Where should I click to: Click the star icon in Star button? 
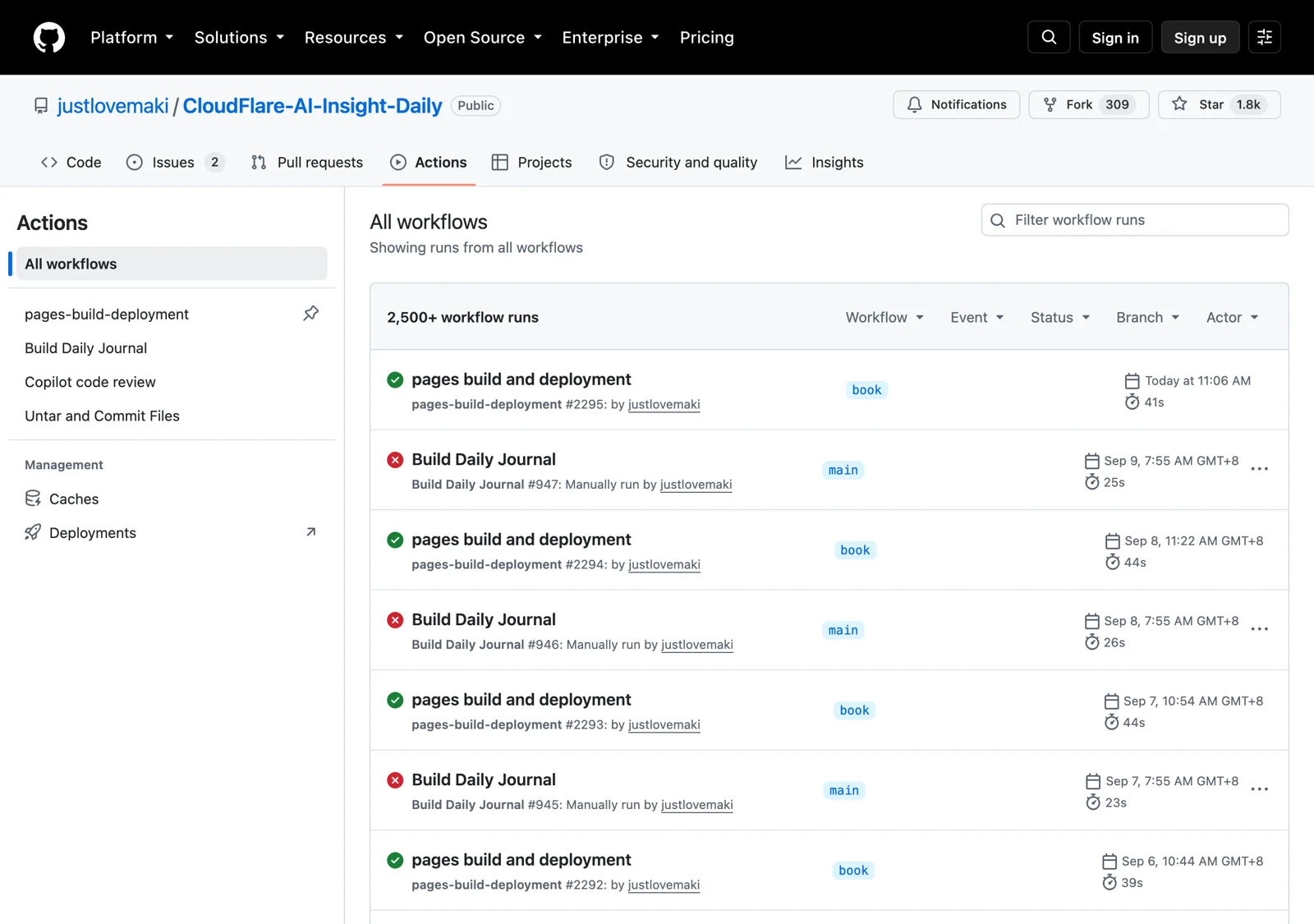point(1179,104)
